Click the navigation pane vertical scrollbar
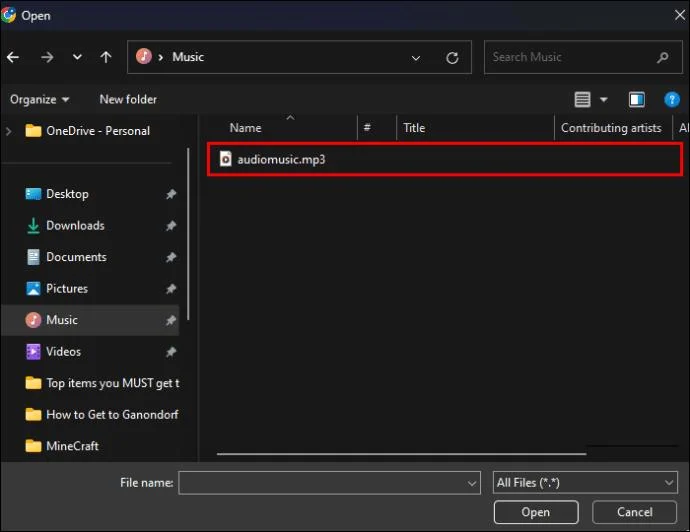The height and width of the screenshot is (532, 690). [x=188, y=235]
